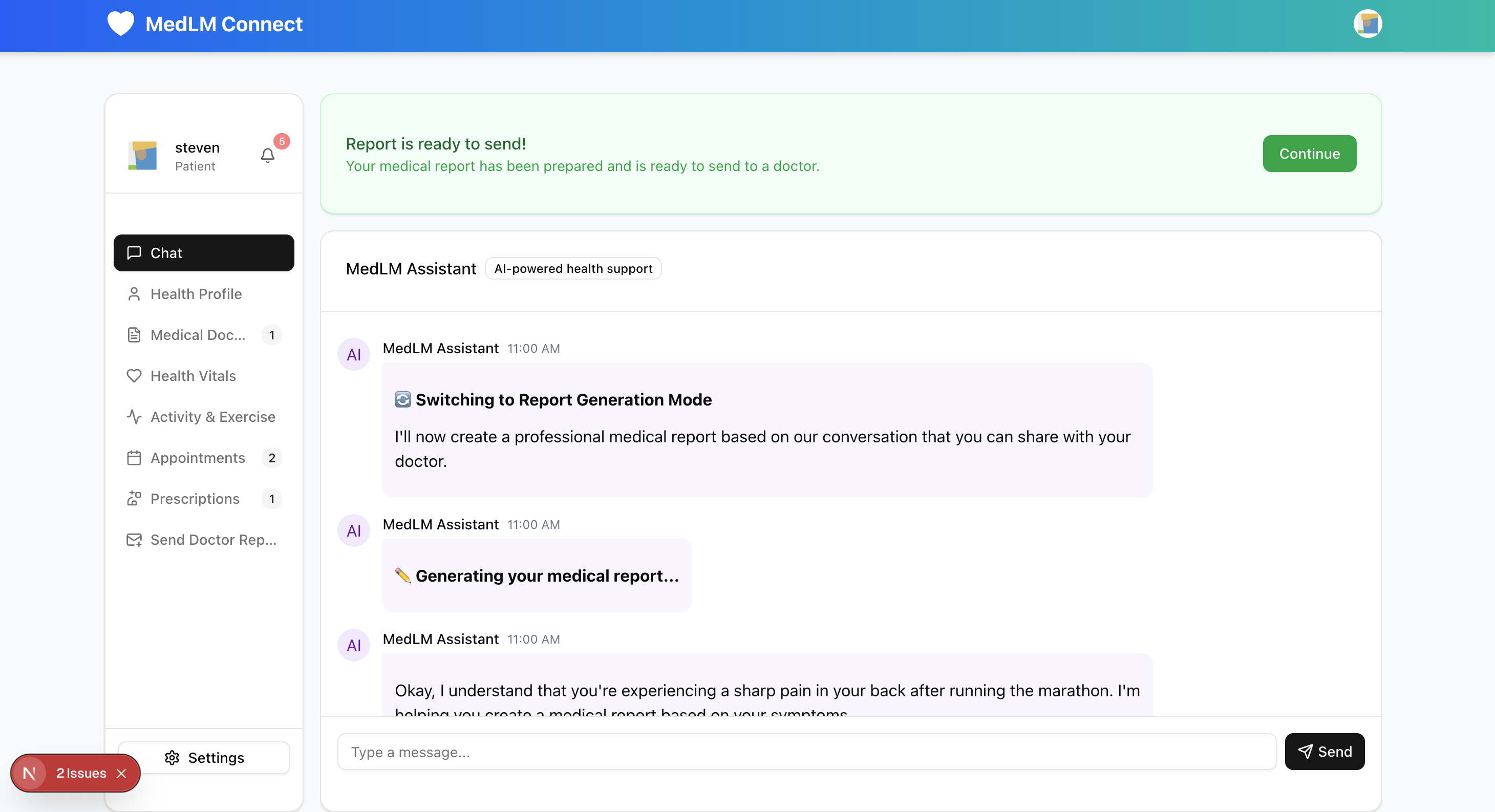Click the AI-powered health support badge

[573, 268]
